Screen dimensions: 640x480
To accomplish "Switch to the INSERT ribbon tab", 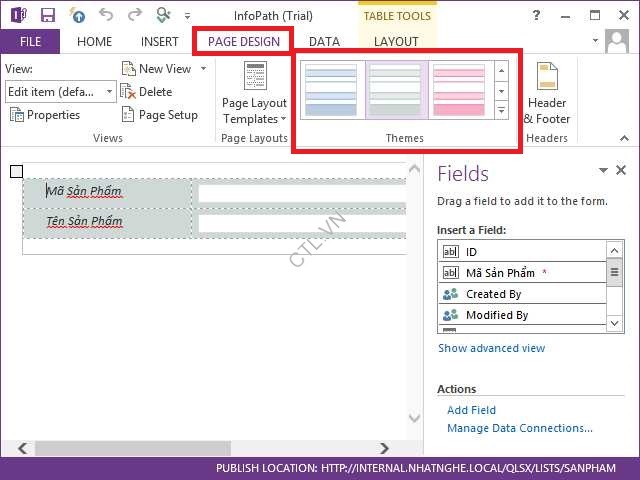I will pyautogui.click(x=160, y=42).
